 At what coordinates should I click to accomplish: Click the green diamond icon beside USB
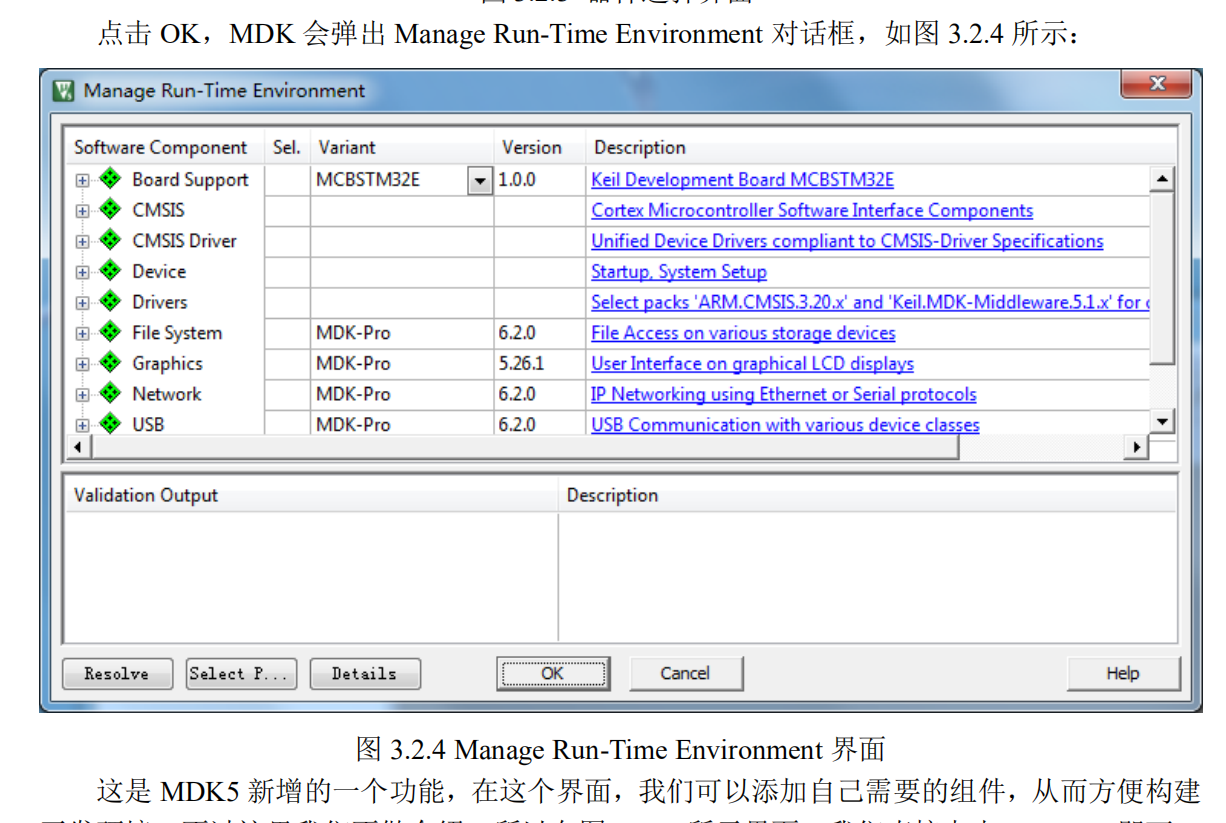(110, 424)
